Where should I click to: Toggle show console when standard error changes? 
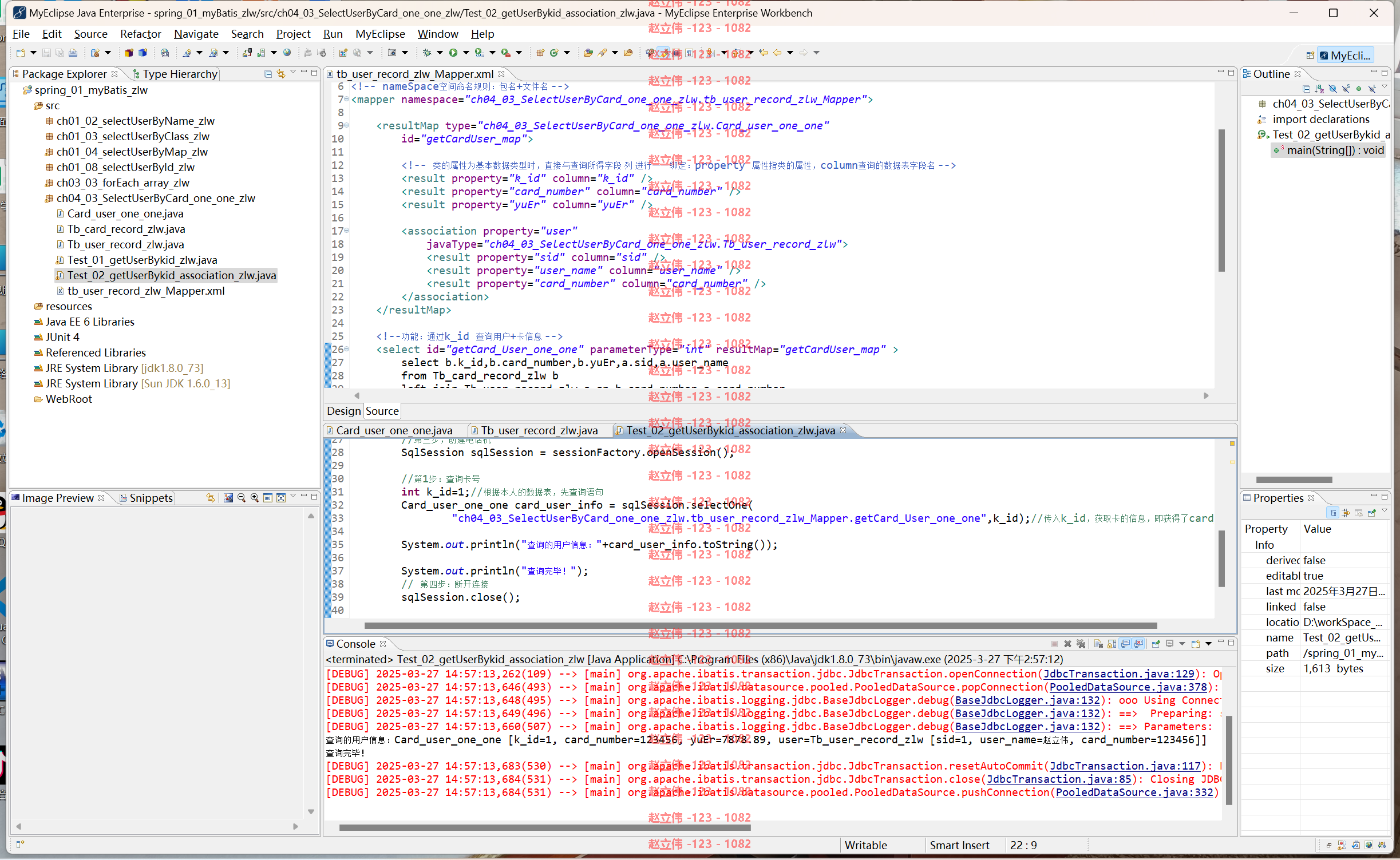click(1139, 644)
